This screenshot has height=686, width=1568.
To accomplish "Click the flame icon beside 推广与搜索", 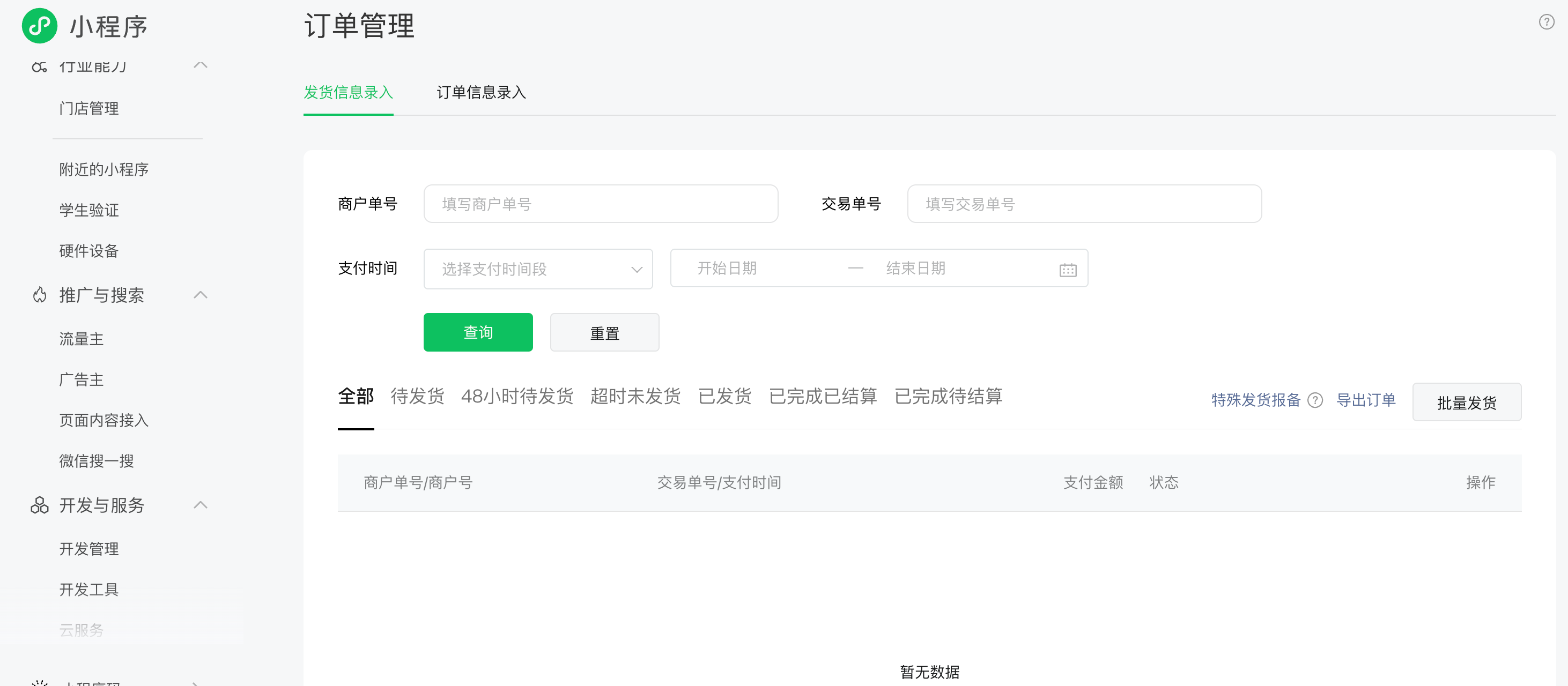I will [x=40, y=295].
